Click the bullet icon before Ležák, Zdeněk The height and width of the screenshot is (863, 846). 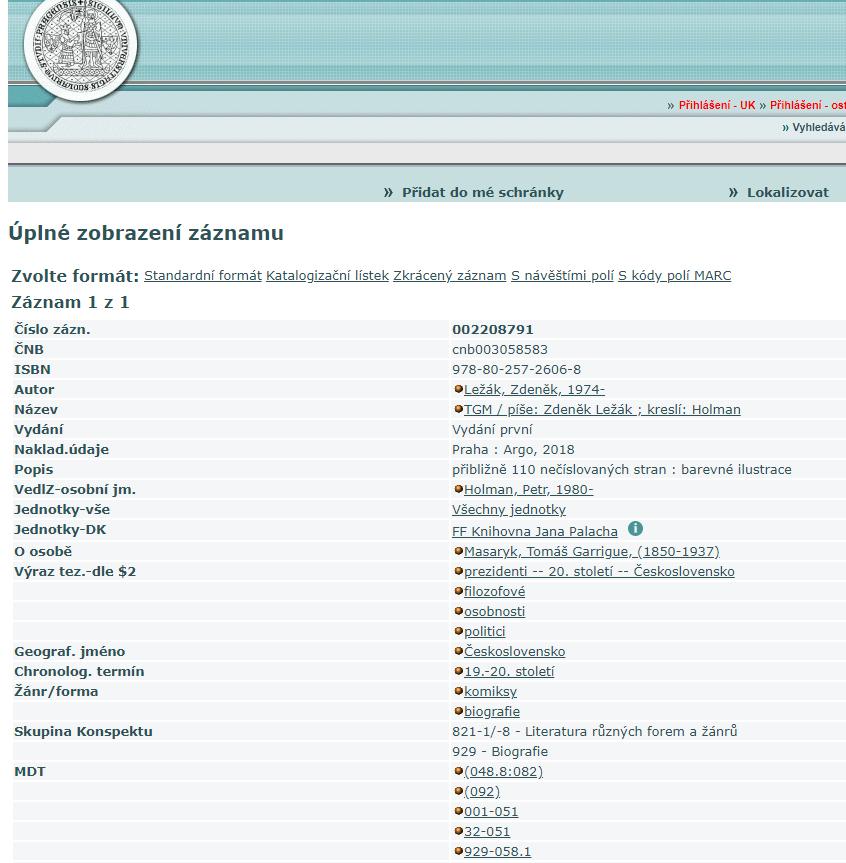458,389
